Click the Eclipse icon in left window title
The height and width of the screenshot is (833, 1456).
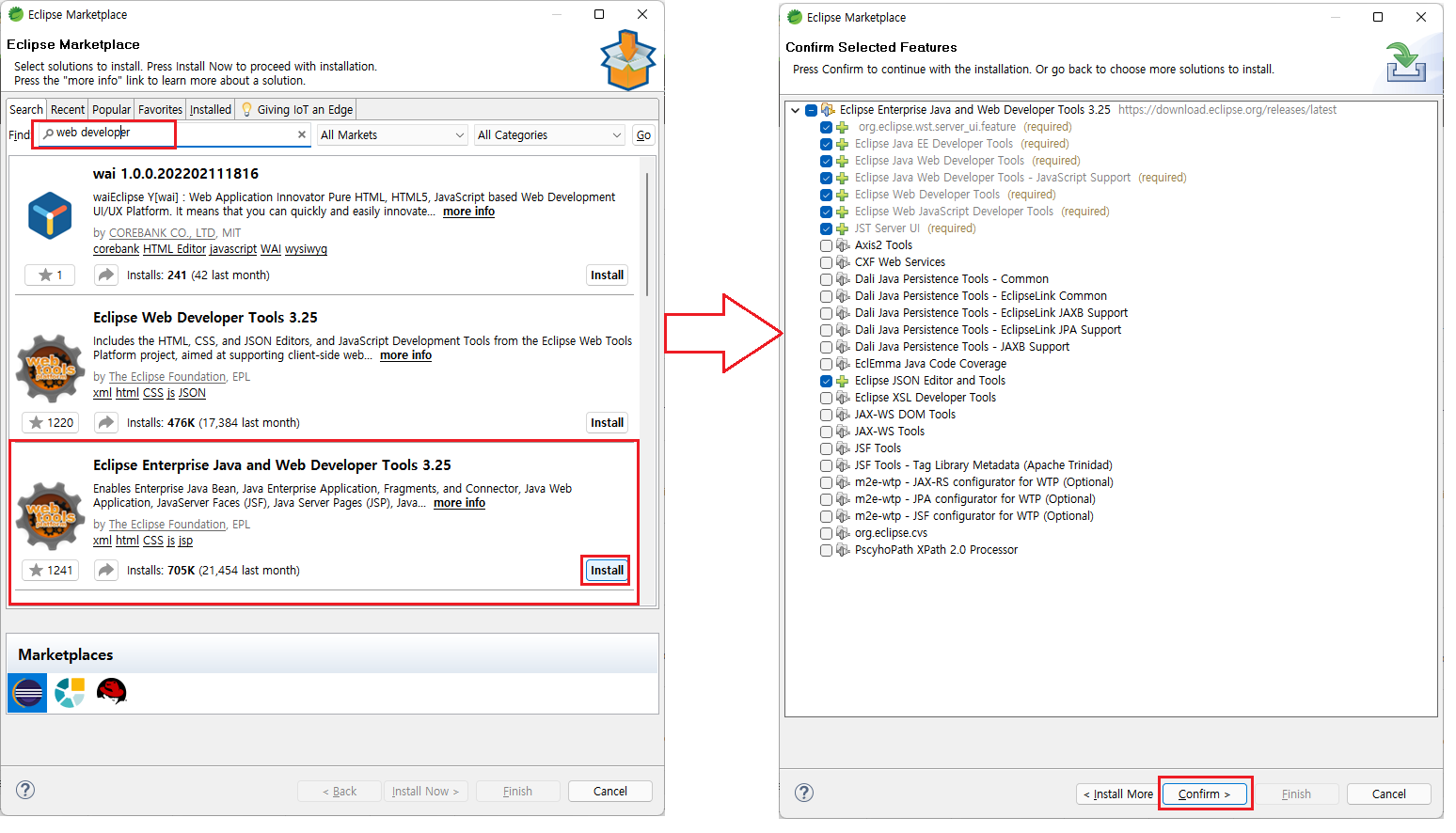16,14
